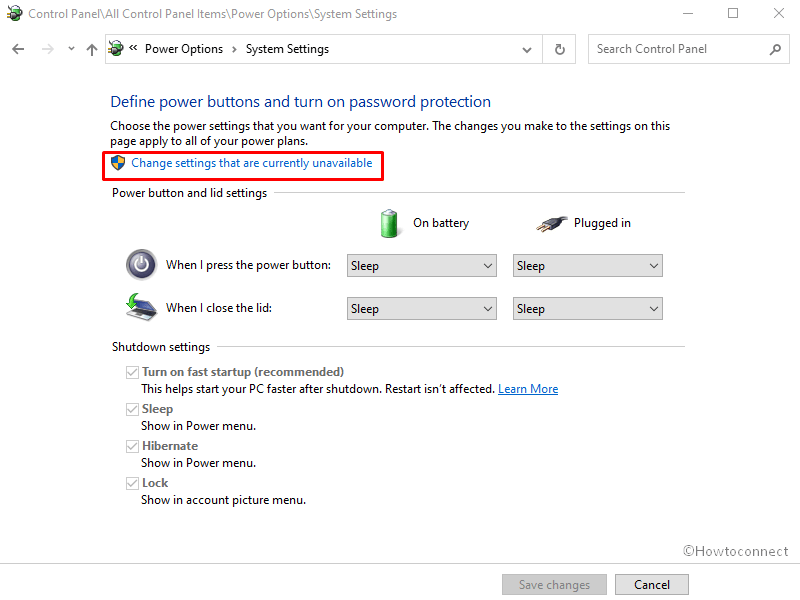The image size is (800, 600).
Task: Click the plugged in power cord icon
Action: (x=551, y=223)
